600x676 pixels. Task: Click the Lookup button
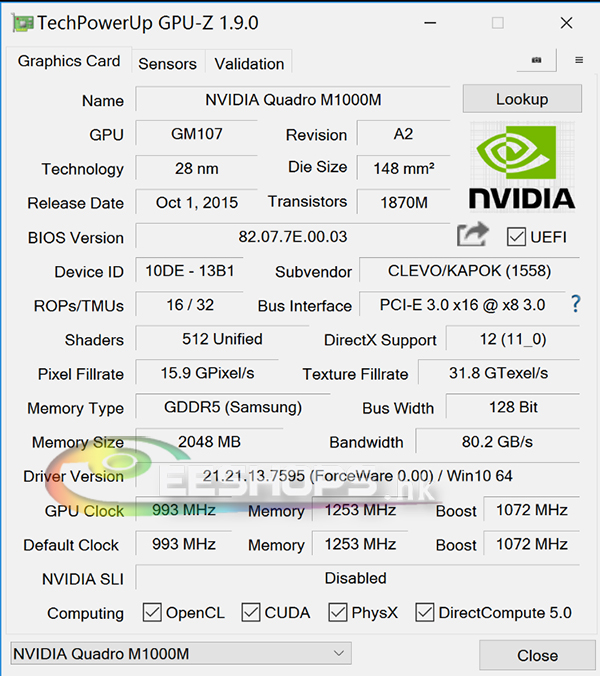(x=522, y=99)
